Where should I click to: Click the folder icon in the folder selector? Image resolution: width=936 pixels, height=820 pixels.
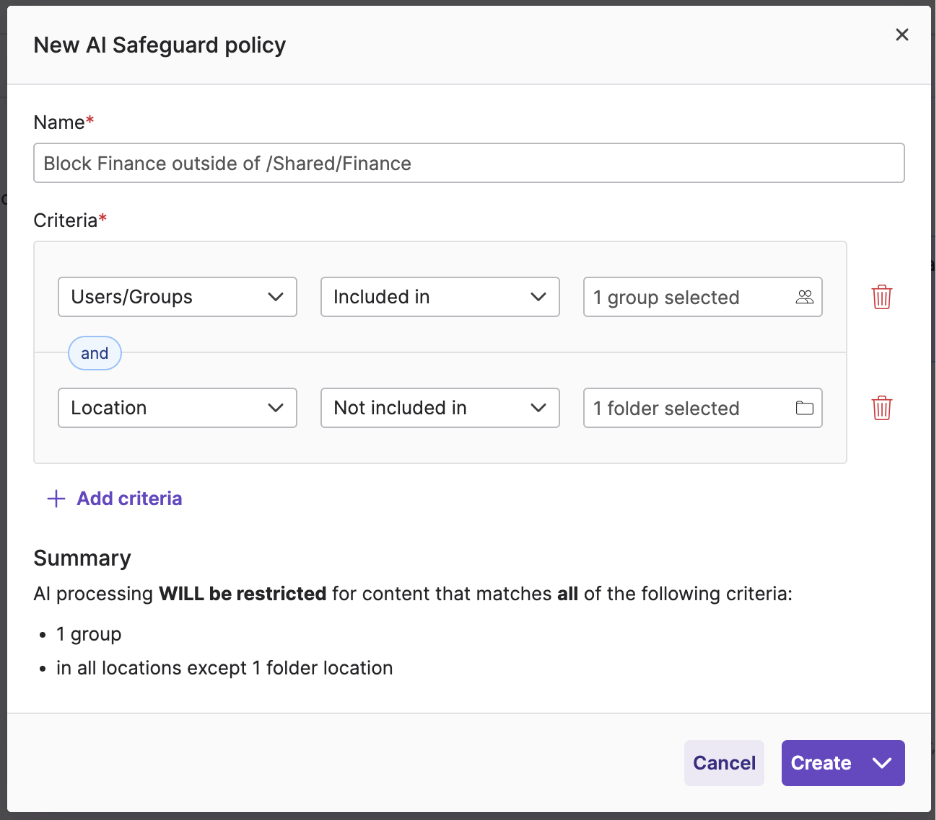pyautogui.click(x=804, y=408)
